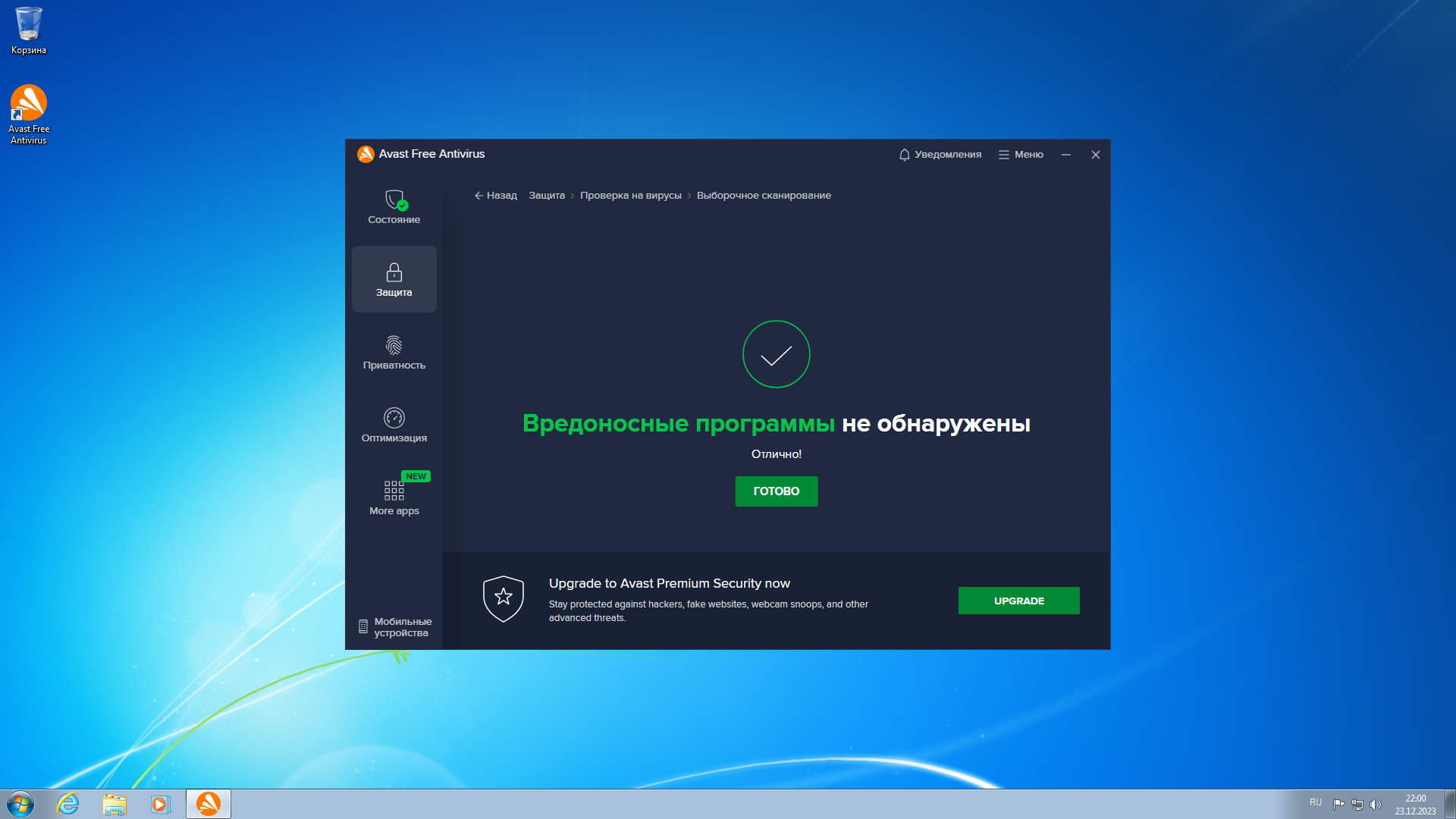The image size is (1456, 819).
Task: Open Мобильные устройства phone icon
Action: point(363,626)
